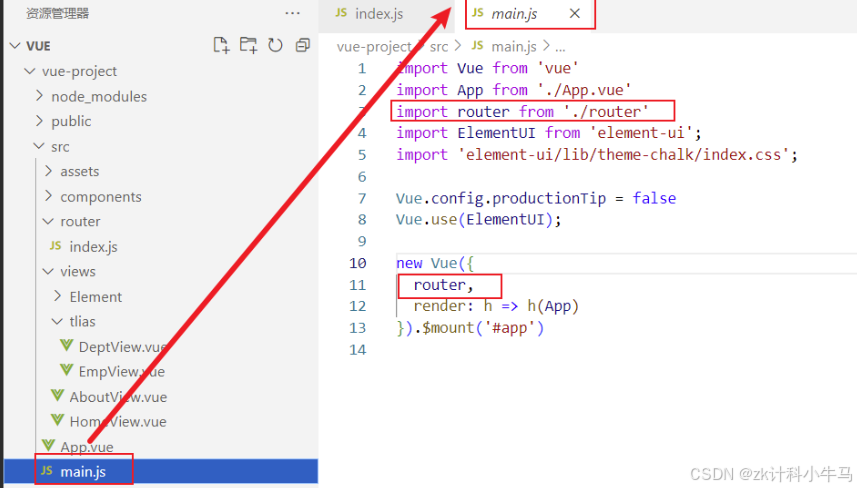Place cursor on 'import router from' line
The height and width of the screenshot is (489, 857).
[x=523, y=111]
